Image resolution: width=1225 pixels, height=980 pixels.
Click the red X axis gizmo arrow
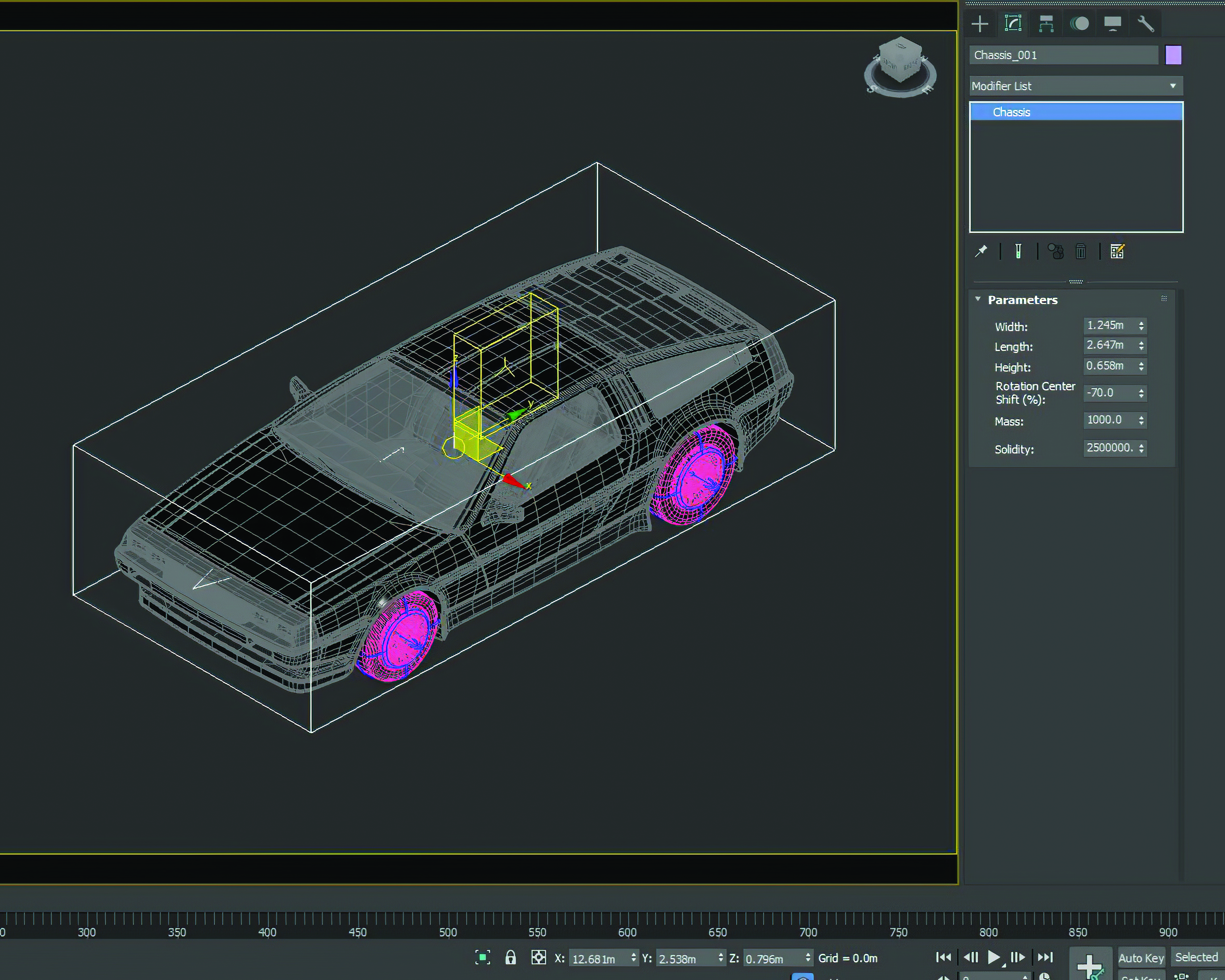pos(514,481)
